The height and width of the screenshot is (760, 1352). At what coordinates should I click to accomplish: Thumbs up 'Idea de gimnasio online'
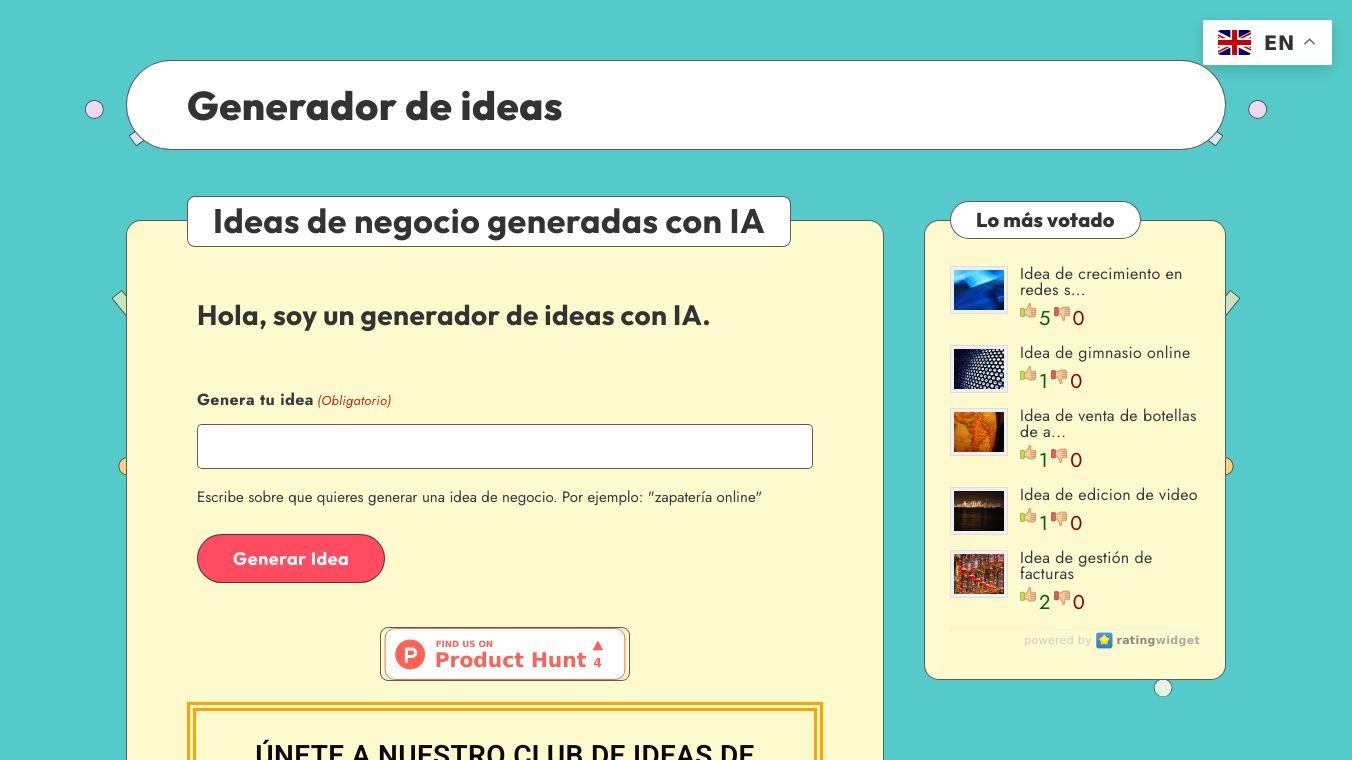point(1028,375)
